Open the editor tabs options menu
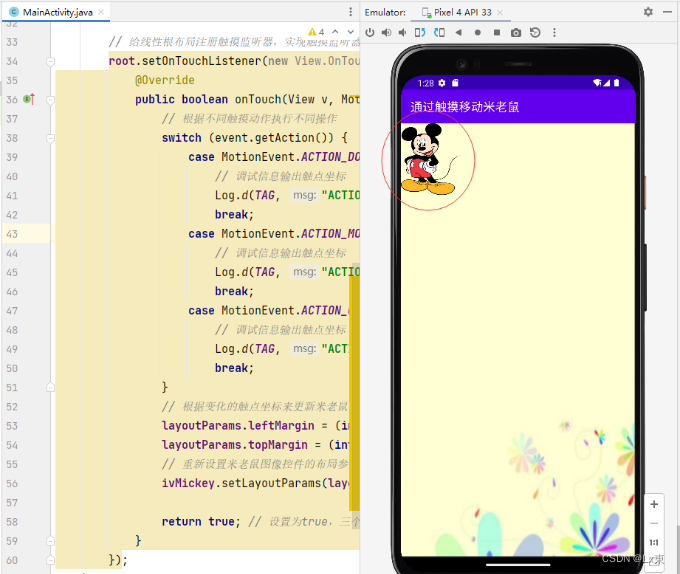This screenshot has width=680, height=574. 350,12
